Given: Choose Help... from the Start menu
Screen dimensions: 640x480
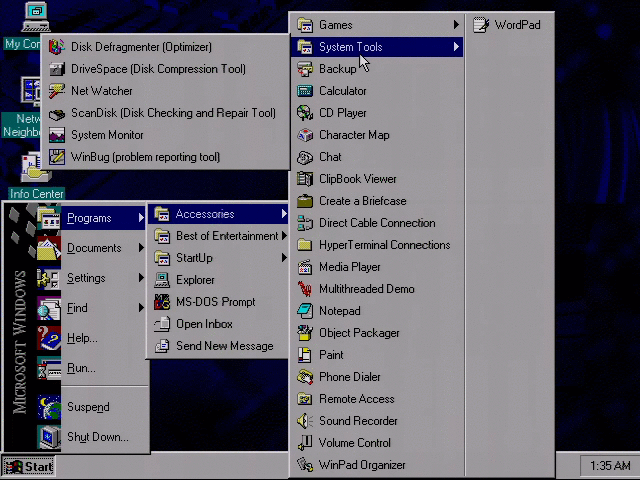Looking at the screenshot, I should pyautogui.click(x=92, y=338).
